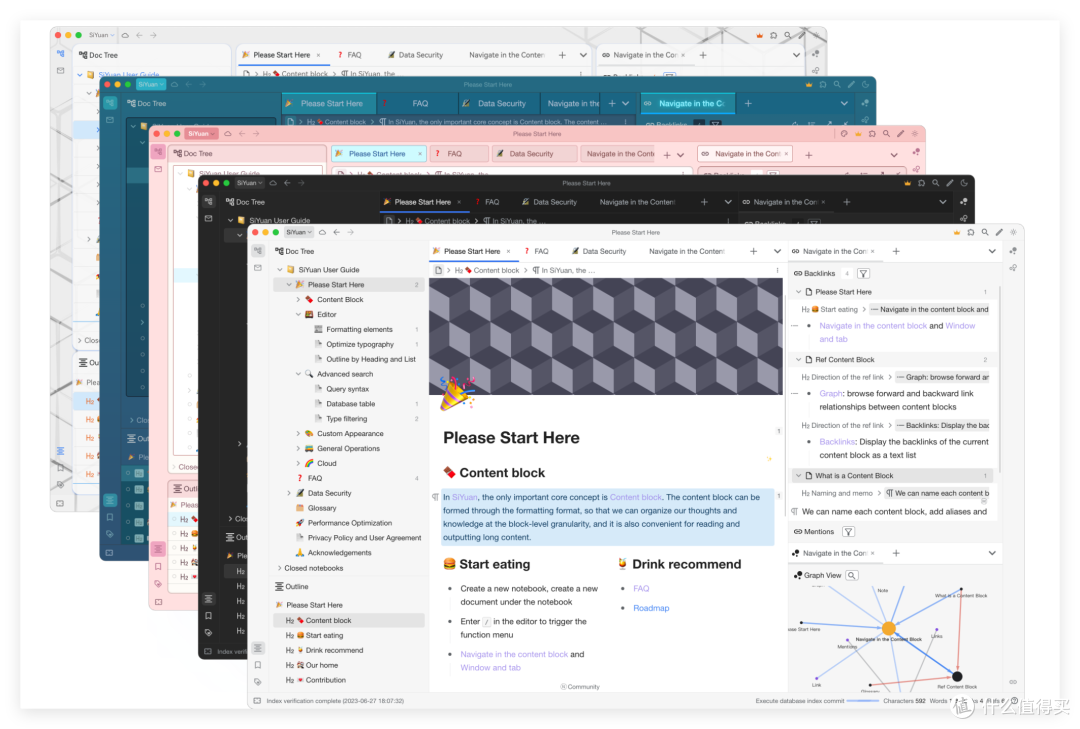Click the Community link below the document
Viewport: 1080px width, 729px height.
[580, 687]
